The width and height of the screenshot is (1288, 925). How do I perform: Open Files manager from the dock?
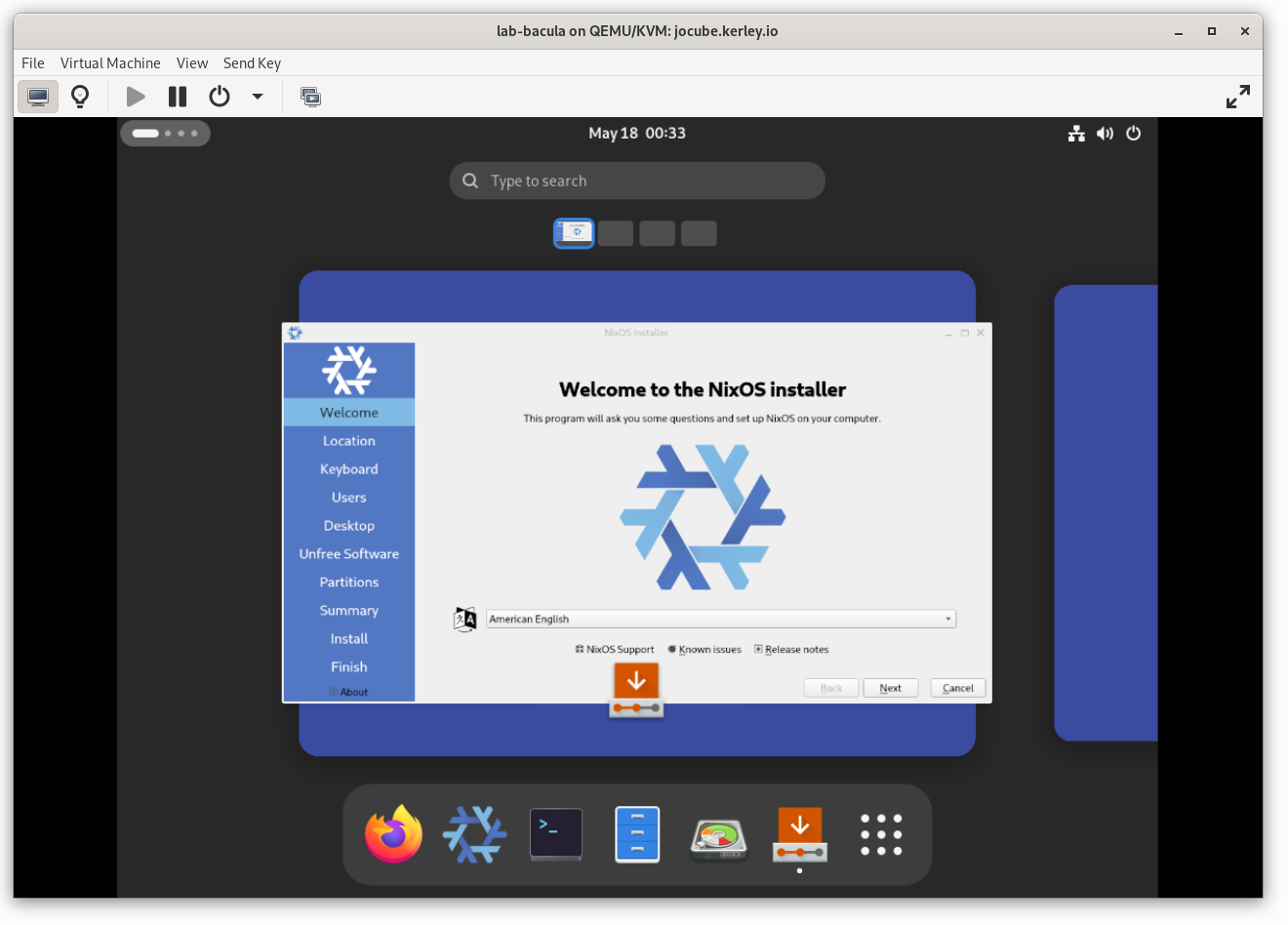pyautogui.click(x=637, y=834)
